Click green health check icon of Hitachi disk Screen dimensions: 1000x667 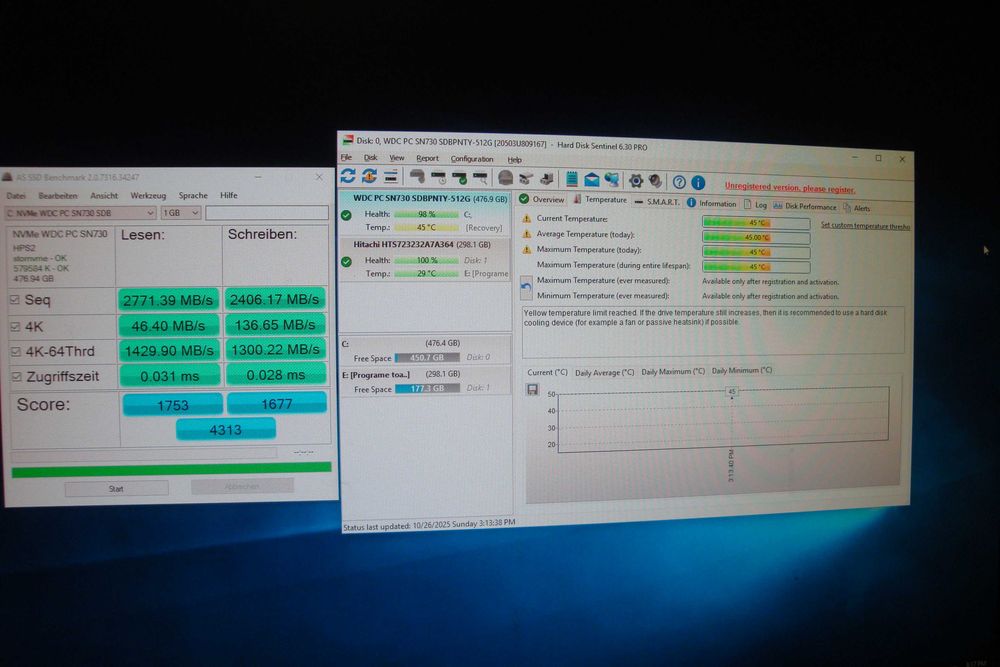click(x=346, y=261)
